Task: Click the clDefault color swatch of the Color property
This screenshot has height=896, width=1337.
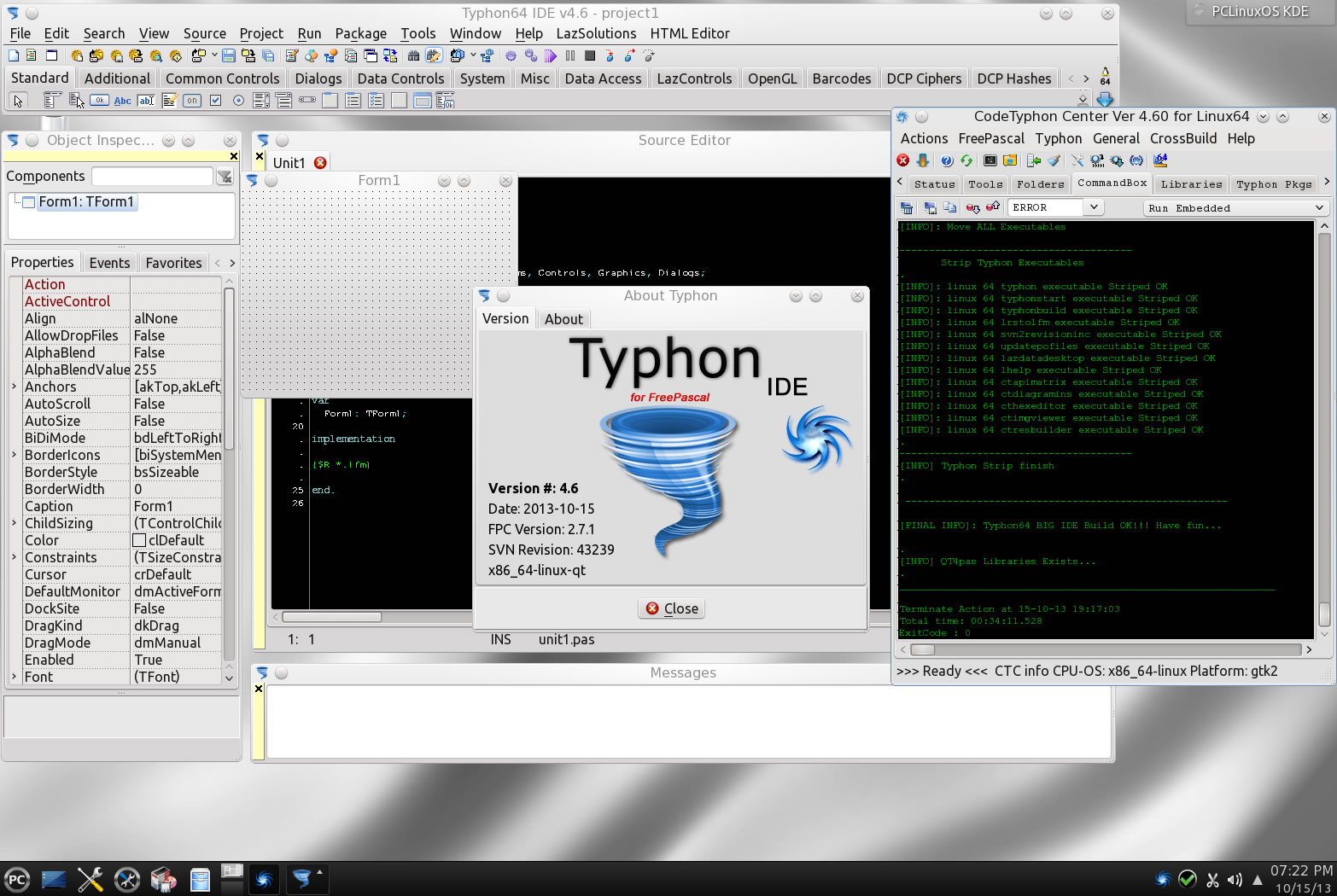Action: coord(139,540)
